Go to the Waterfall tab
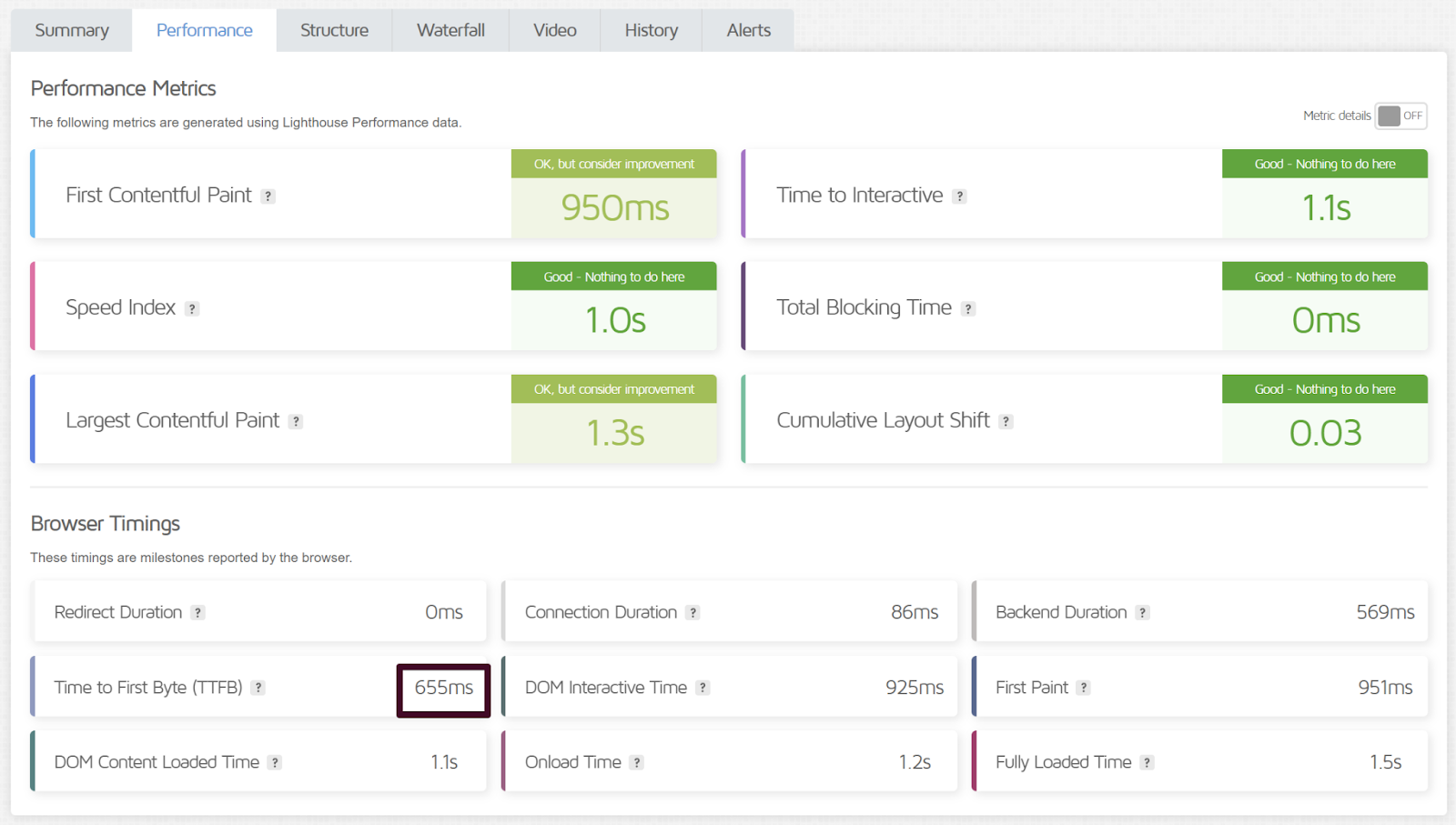This screenshot has height=825, width=1456. [450, 30]
